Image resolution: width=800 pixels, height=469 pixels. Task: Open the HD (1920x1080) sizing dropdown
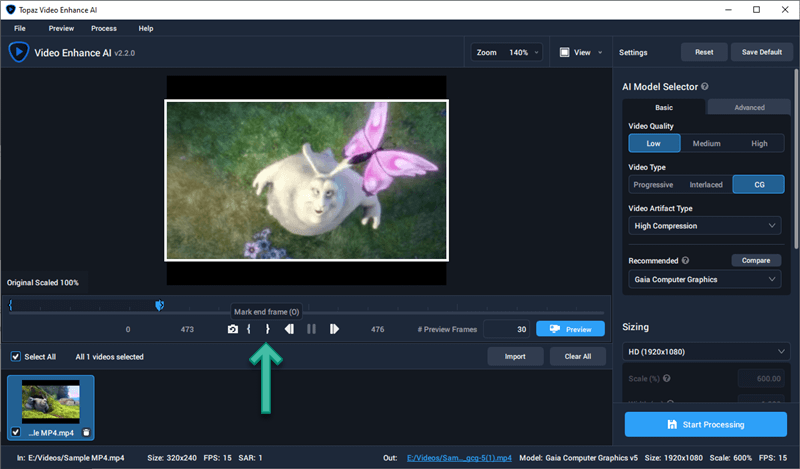pos(707,352)
